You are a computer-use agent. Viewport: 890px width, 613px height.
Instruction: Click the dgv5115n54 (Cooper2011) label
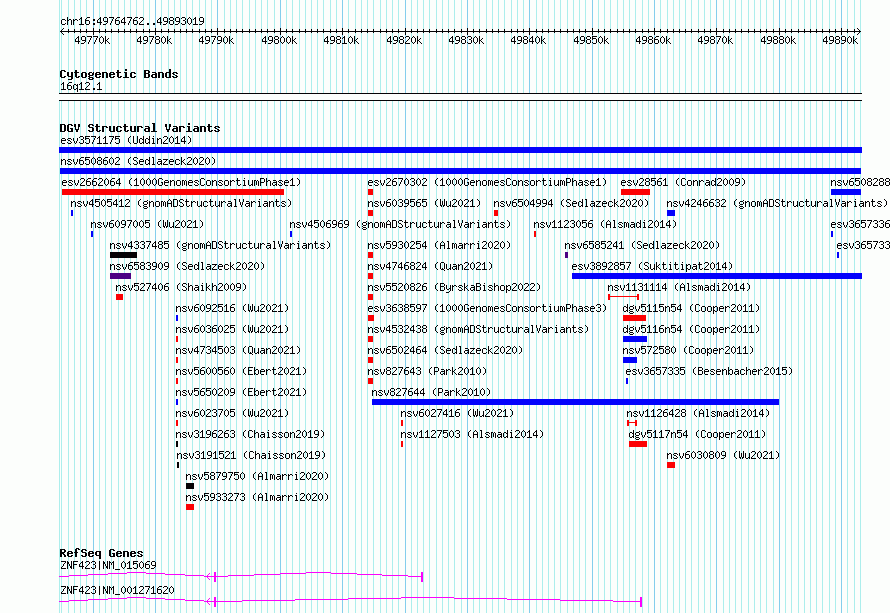click(x=691, y=308)
